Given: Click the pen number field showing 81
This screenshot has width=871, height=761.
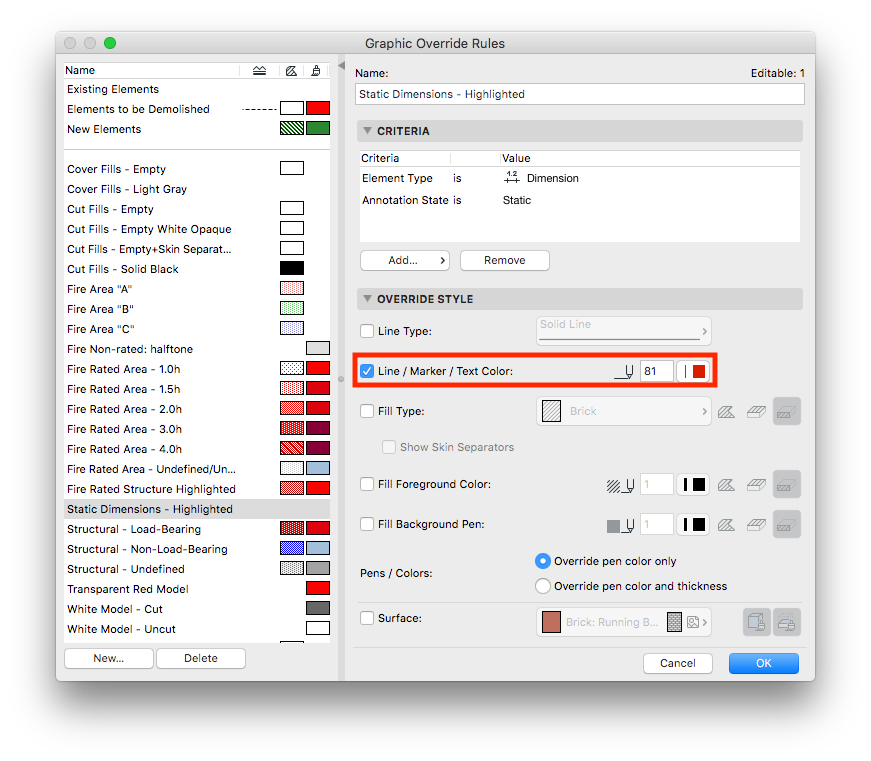Looking at the screenshot, I should pyautogui.click(x=657, y=371).
